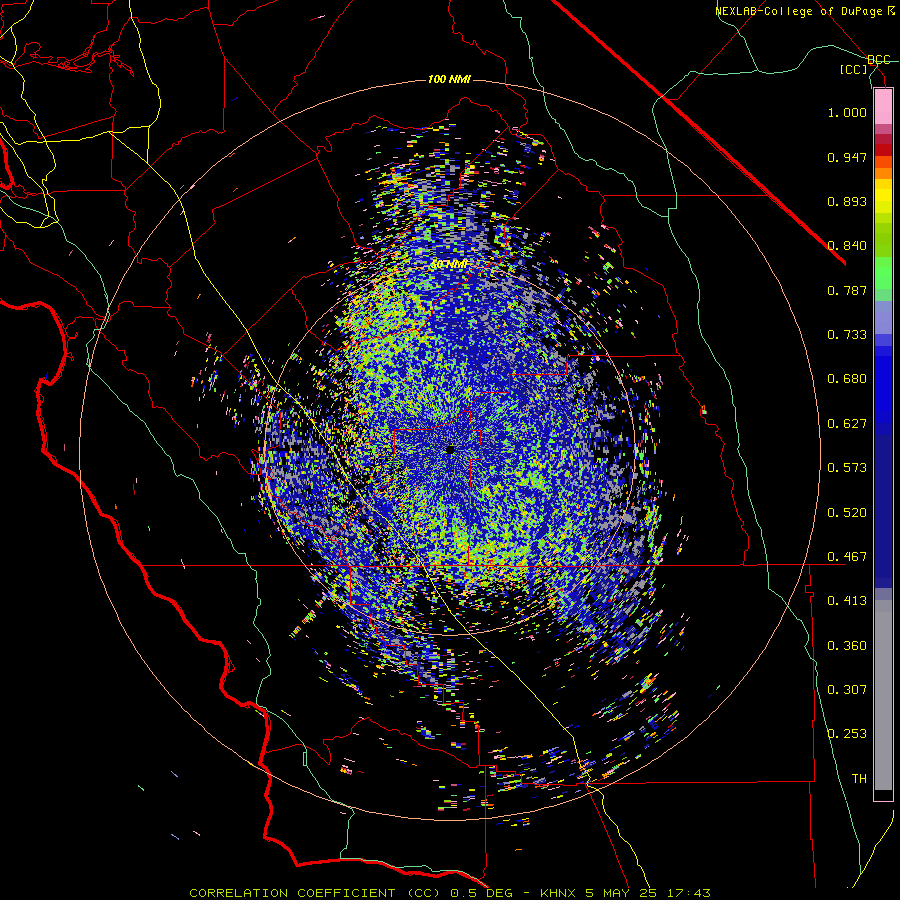Click the 0.947 color scale label
This screenshot has height=900, width=900.
point(847,157)
